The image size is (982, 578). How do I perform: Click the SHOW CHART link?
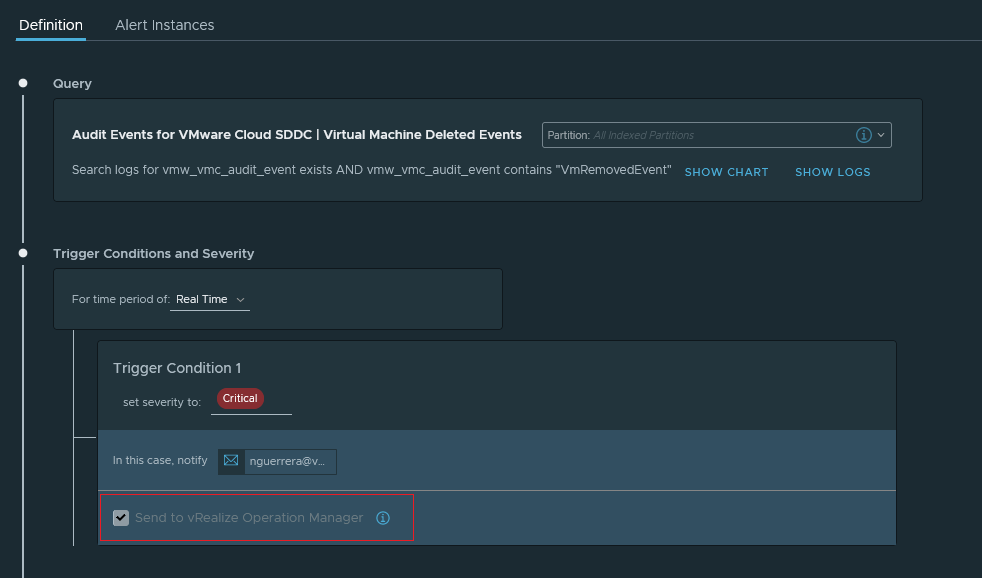click(726, 172)
